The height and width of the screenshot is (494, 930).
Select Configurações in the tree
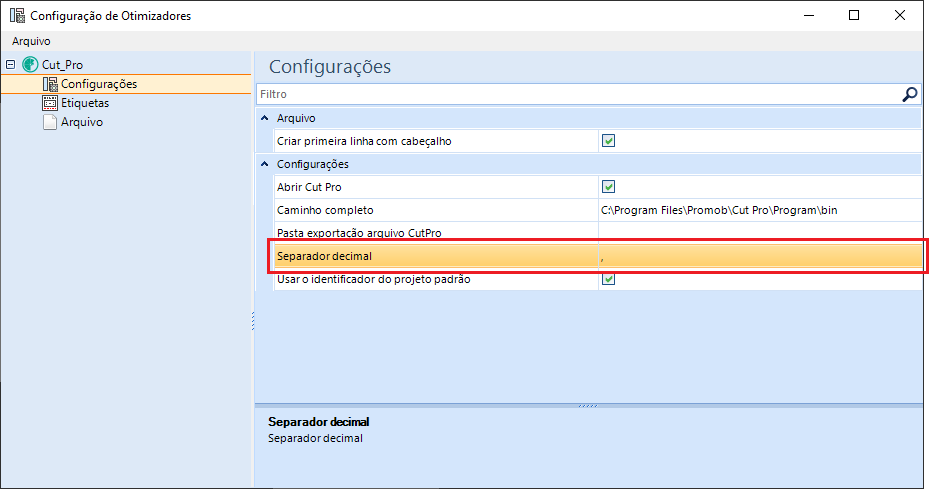pos(99,84)
